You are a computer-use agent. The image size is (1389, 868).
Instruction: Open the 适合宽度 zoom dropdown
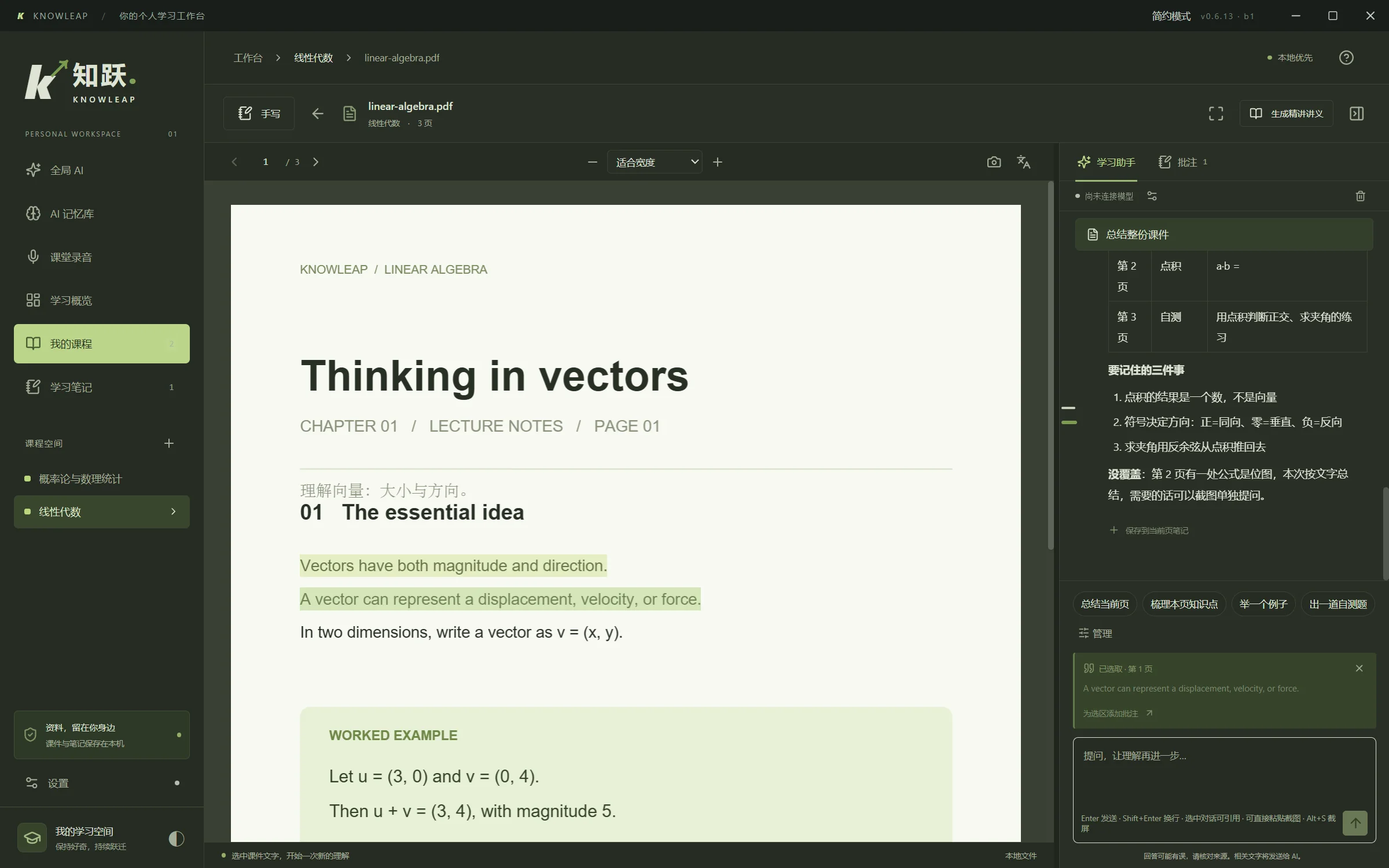[655, 162]
